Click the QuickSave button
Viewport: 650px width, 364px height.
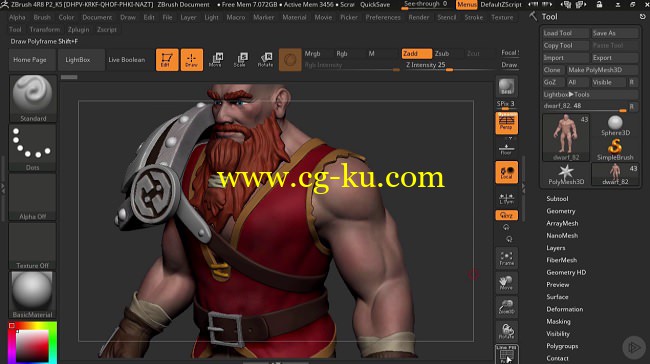coord(375,5)
